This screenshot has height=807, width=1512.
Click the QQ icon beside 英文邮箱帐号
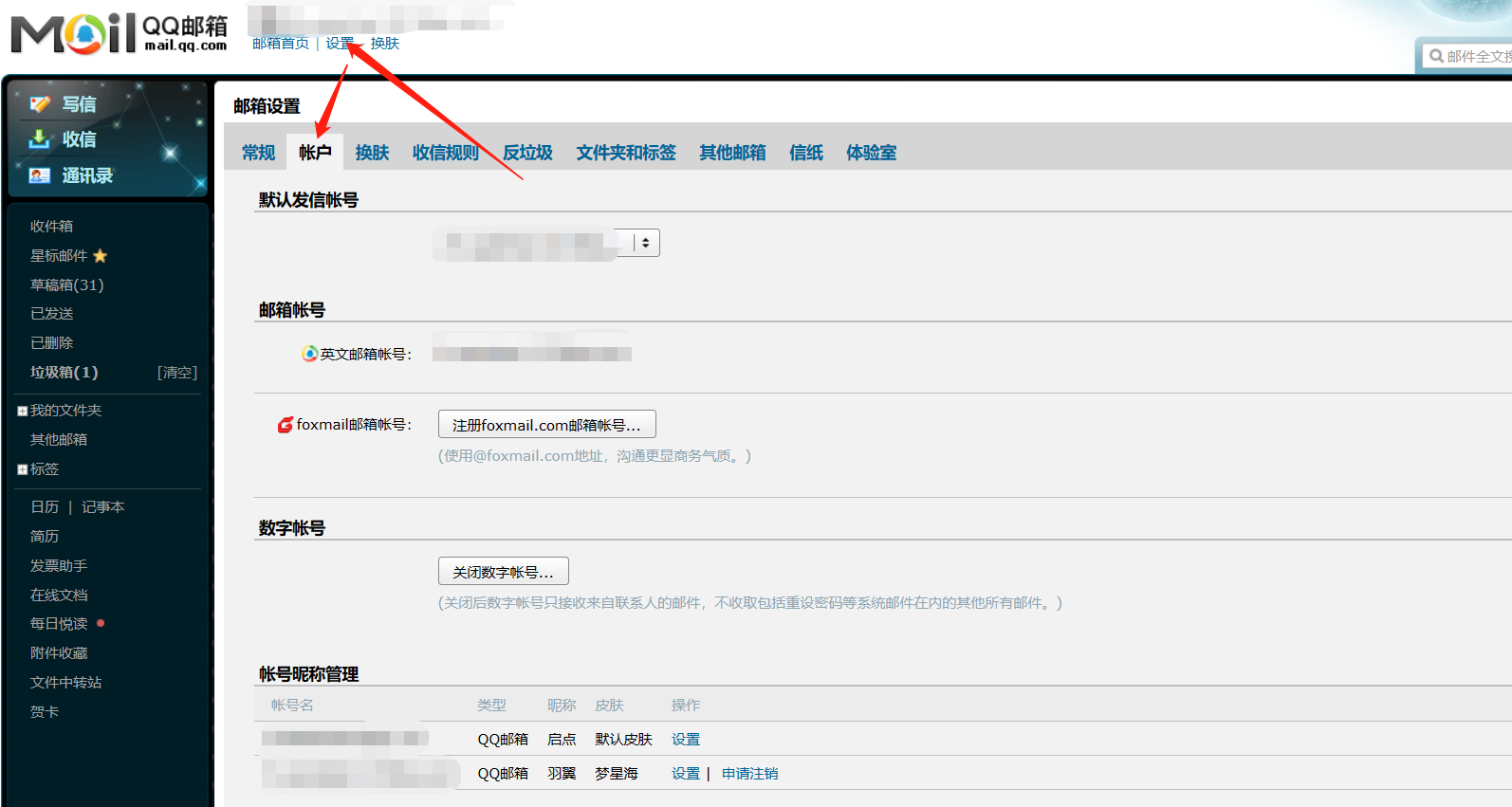(309, 354)
